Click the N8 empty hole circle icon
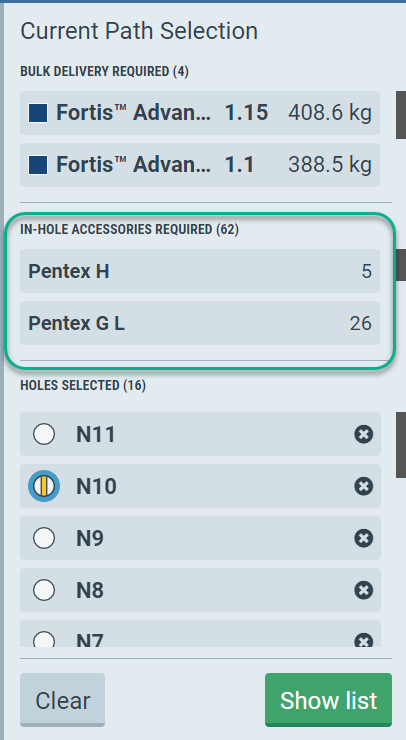406x740 pixels. (x=44, y=590)
